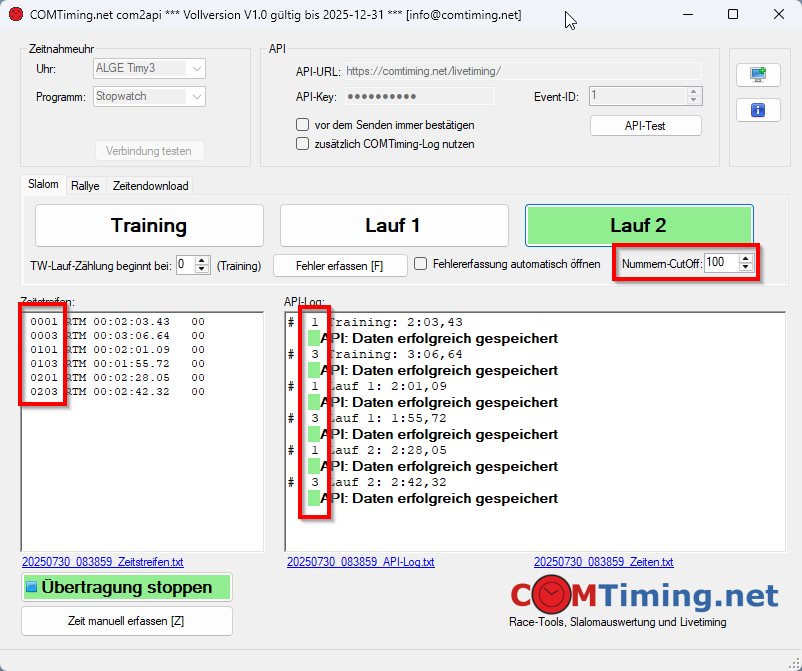The image size is (802, 671).
Task: Open the Zeitendownload tab
Action: click(150, 186)
